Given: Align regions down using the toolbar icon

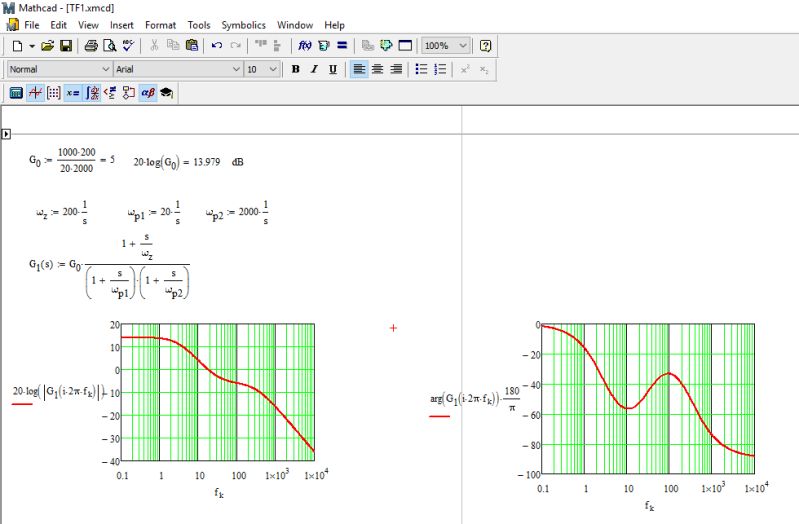Looking at the screenshot, I should click(x=277, y=46).
